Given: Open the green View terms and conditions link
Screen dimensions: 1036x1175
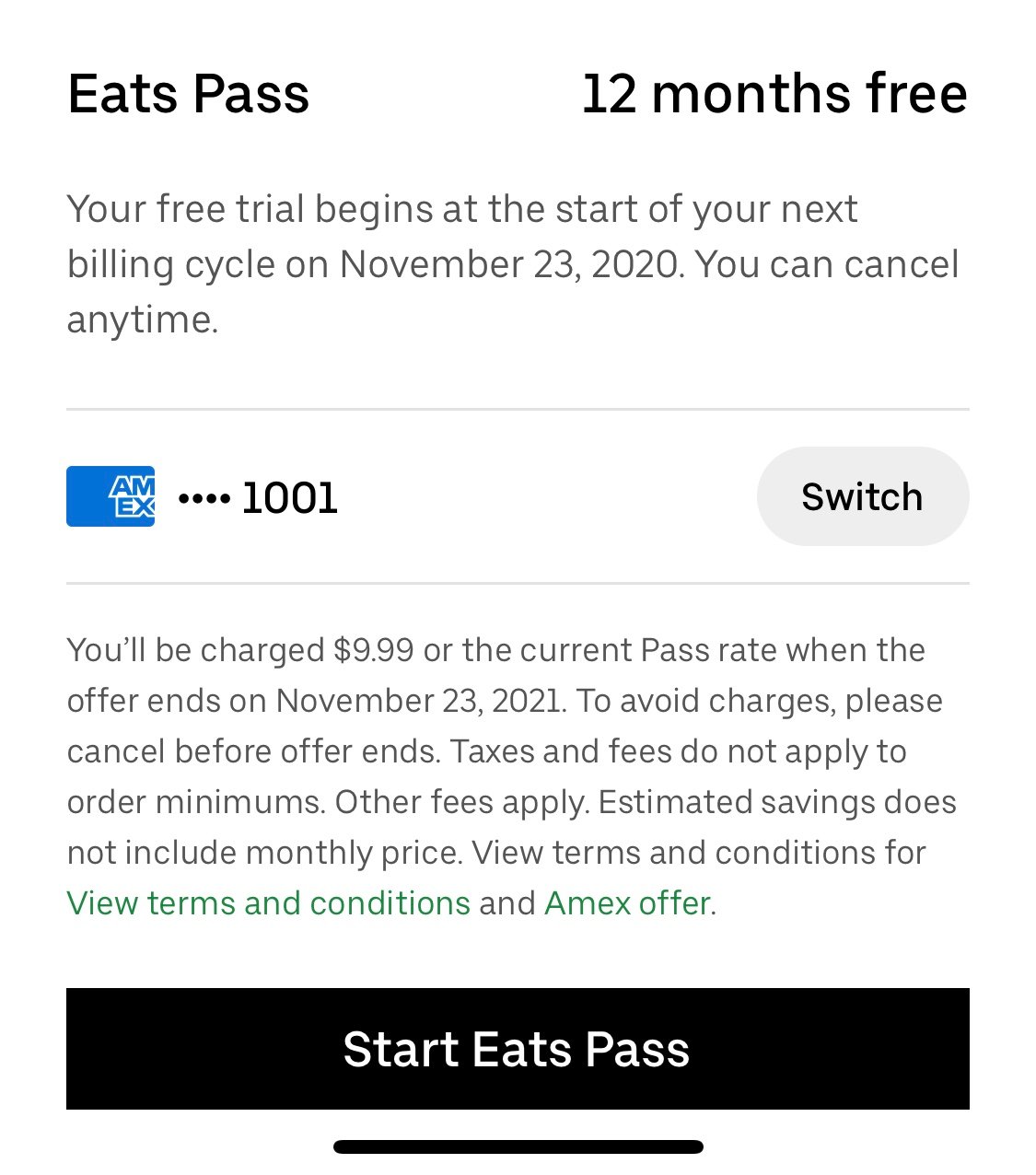Looking at the screenshot, I should tap(269, 902).
